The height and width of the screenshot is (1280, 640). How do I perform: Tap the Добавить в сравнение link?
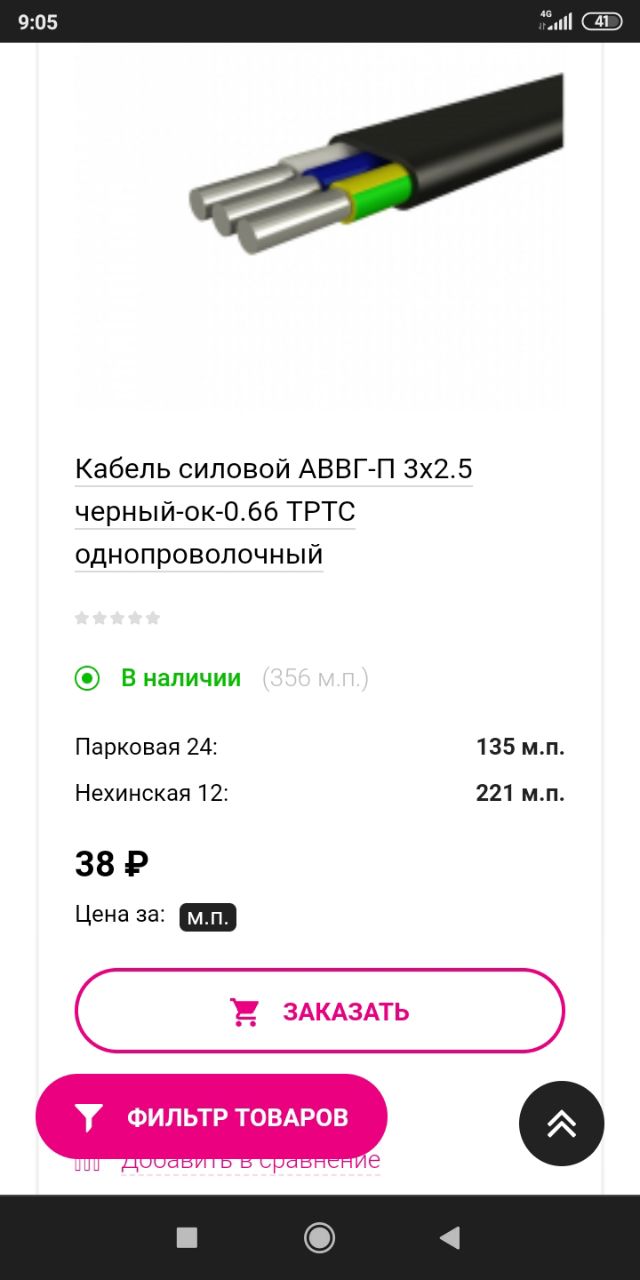[251, 1162]
